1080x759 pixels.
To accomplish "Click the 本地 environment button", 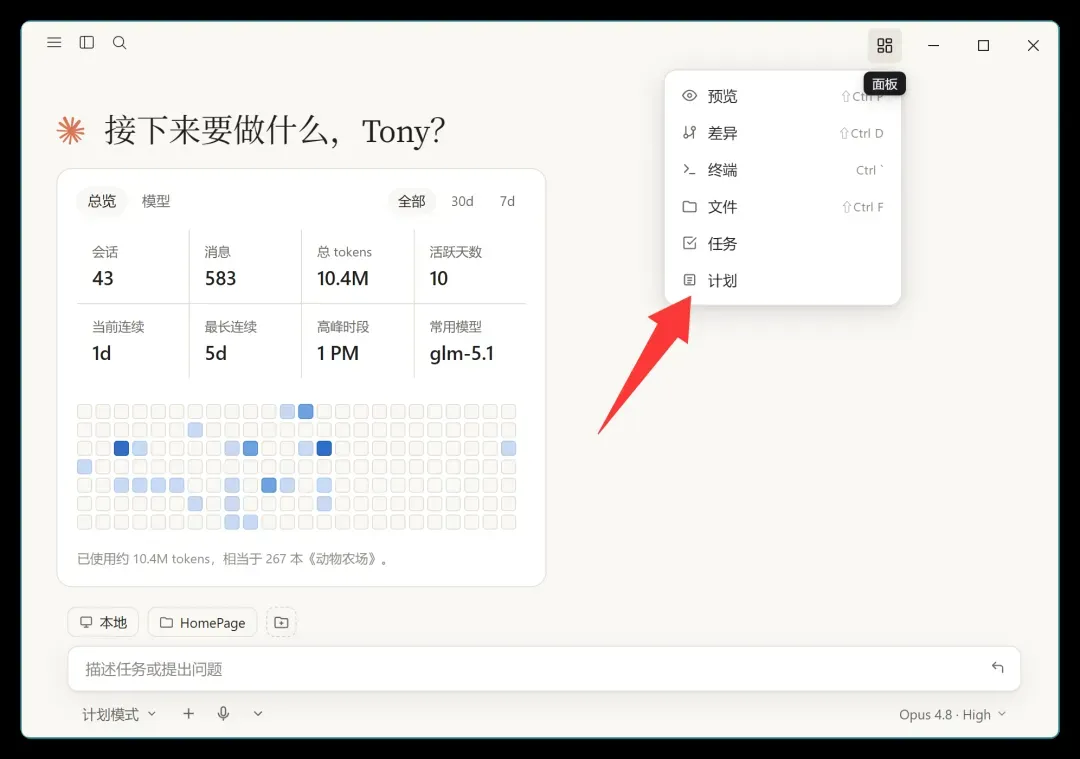I will [x=103, y=623].
